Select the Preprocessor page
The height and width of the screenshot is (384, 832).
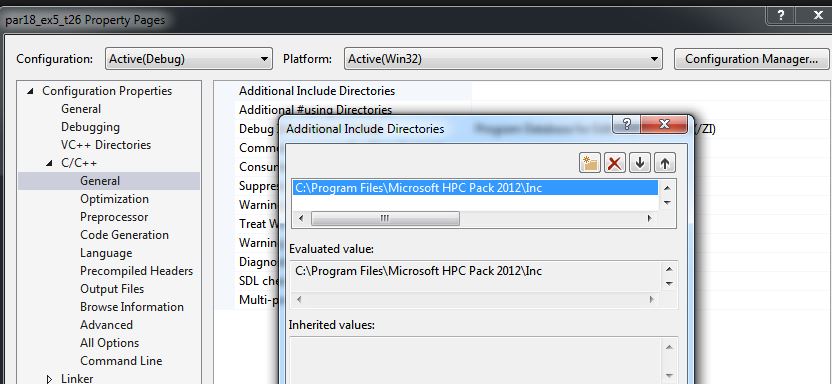[114, 217]
